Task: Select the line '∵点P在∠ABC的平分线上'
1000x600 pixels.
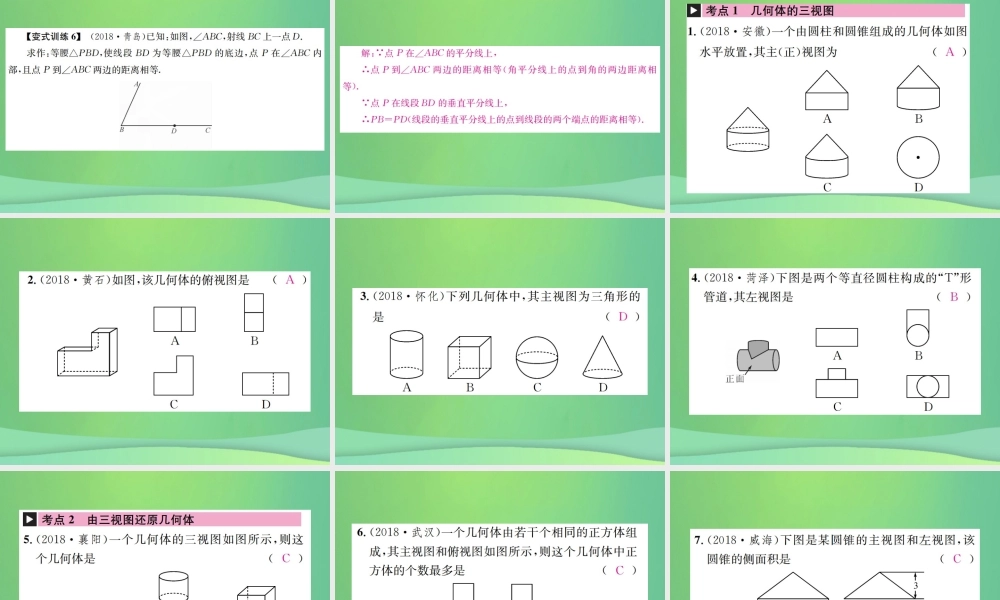Action: click(429, 54)
